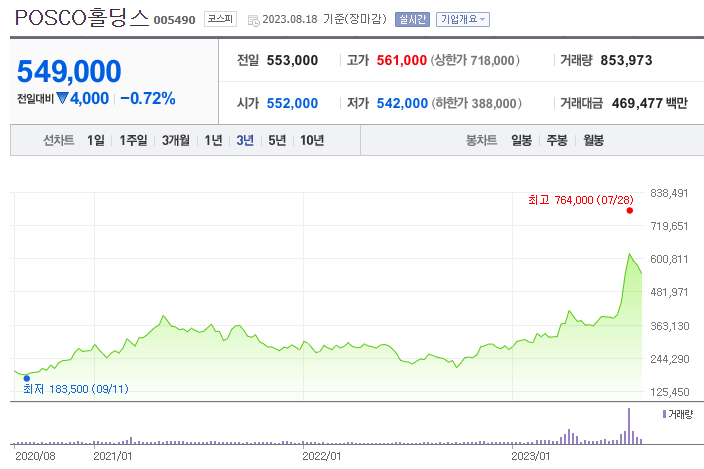Click the tallest volume bar in 2023

click(629, 426)
